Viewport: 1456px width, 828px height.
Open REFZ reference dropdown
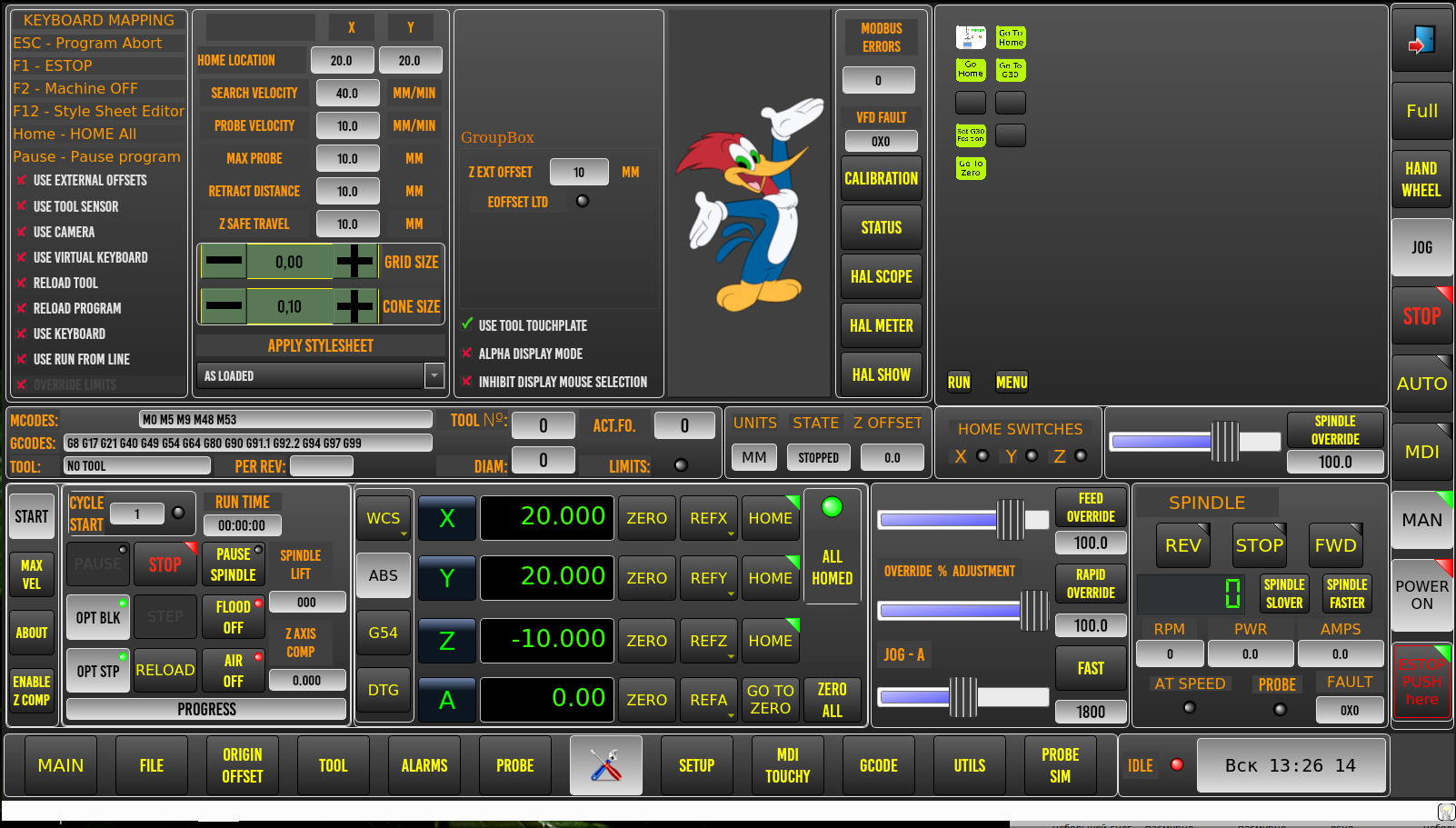point(709,641)
